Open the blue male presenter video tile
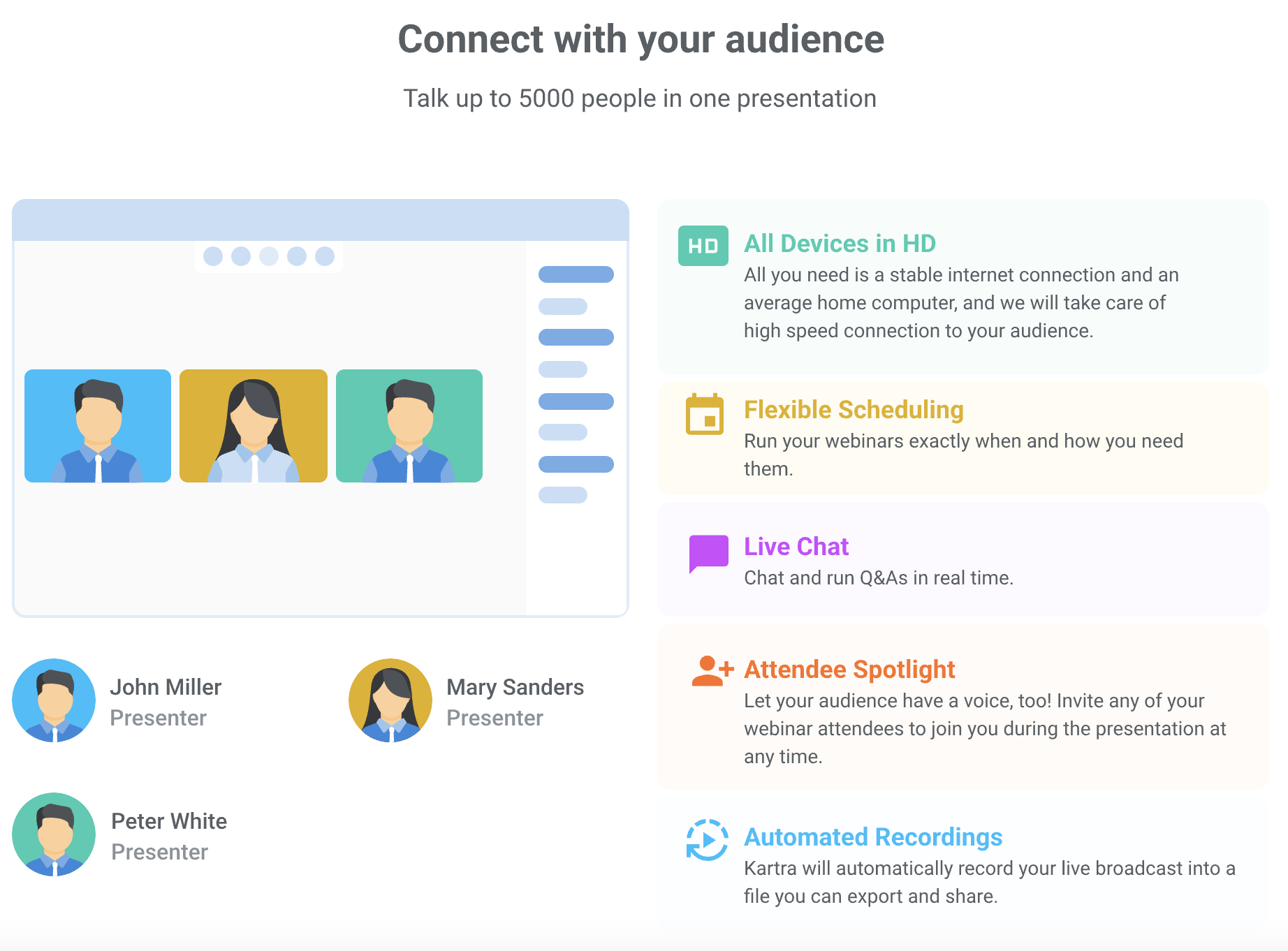This screenshot has height=951, width=1288. click(98, 426)
